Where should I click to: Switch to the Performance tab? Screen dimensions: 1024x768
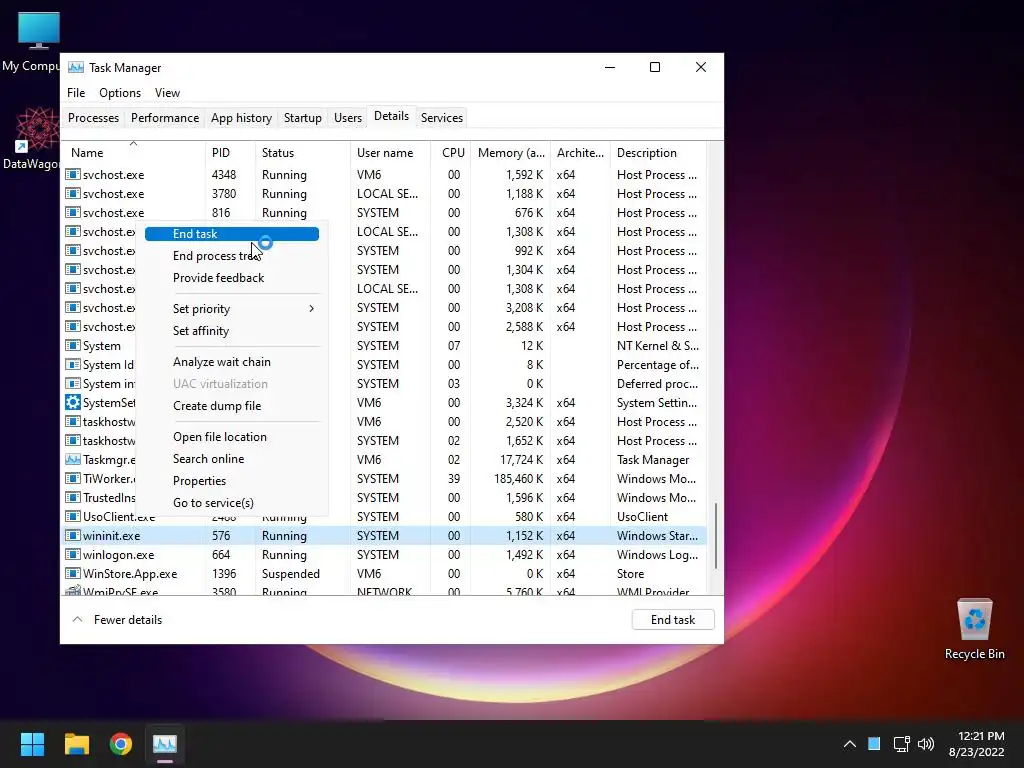coord(165,118)
